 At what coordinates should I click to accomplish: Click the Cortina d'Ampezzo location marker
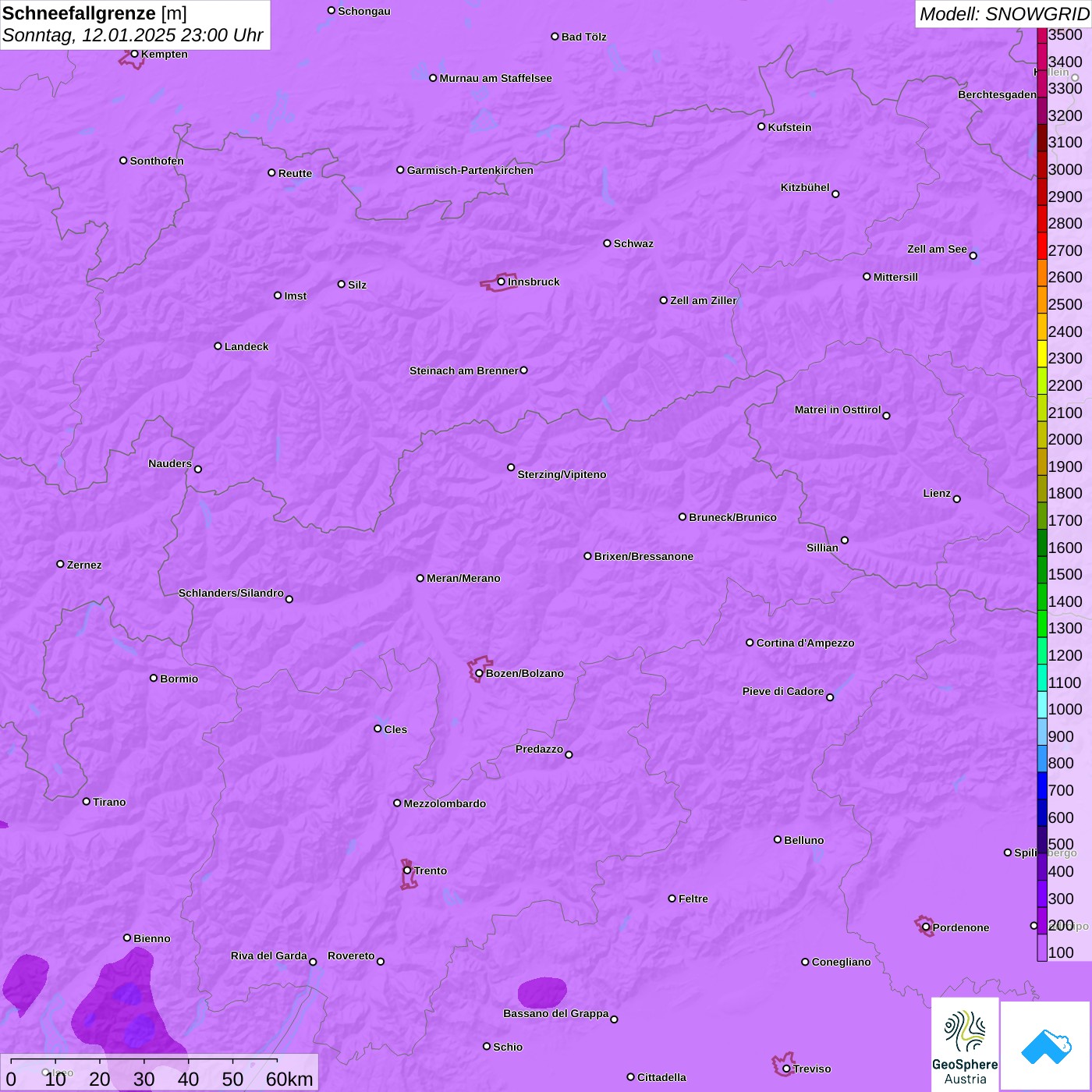point(750,643)
